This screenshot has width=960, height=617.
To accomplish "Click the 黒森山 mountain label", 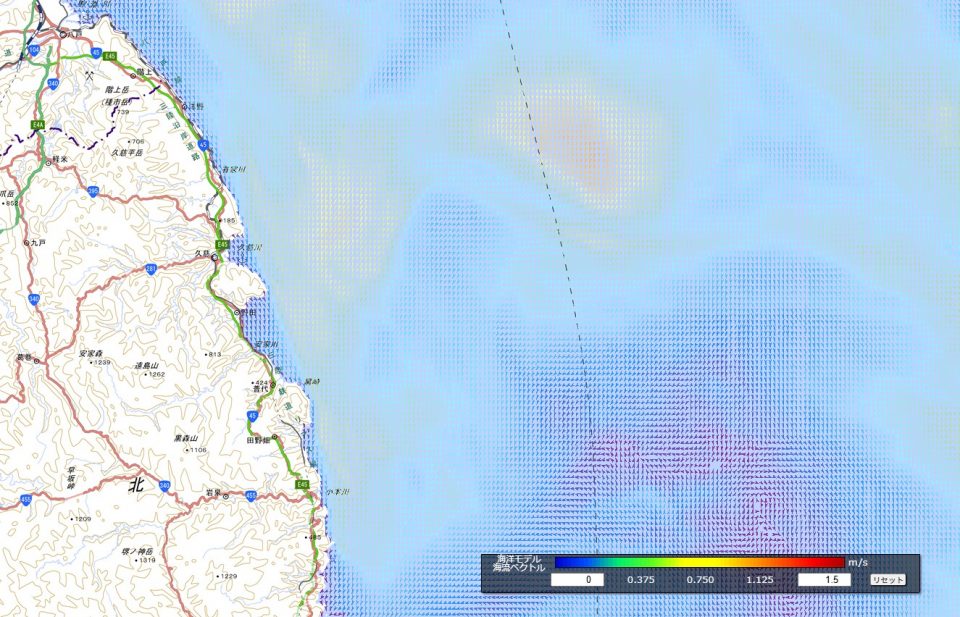I will point(186,438).
